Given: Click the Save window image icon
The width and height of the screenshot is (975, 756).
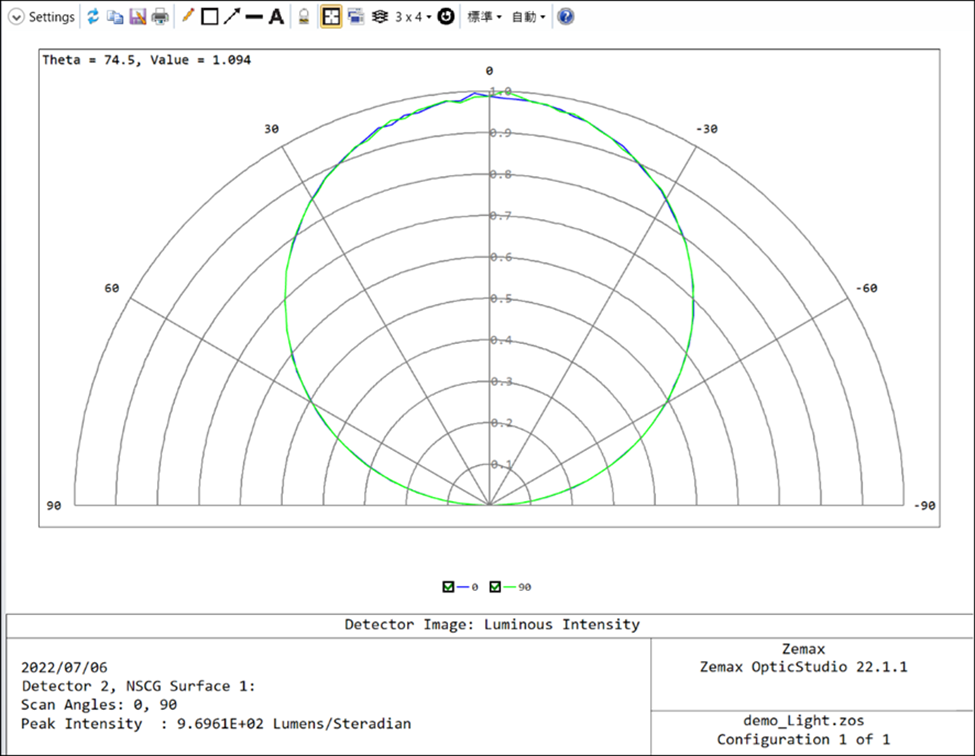Looking at the screenshot, I should tap(137, 17).
